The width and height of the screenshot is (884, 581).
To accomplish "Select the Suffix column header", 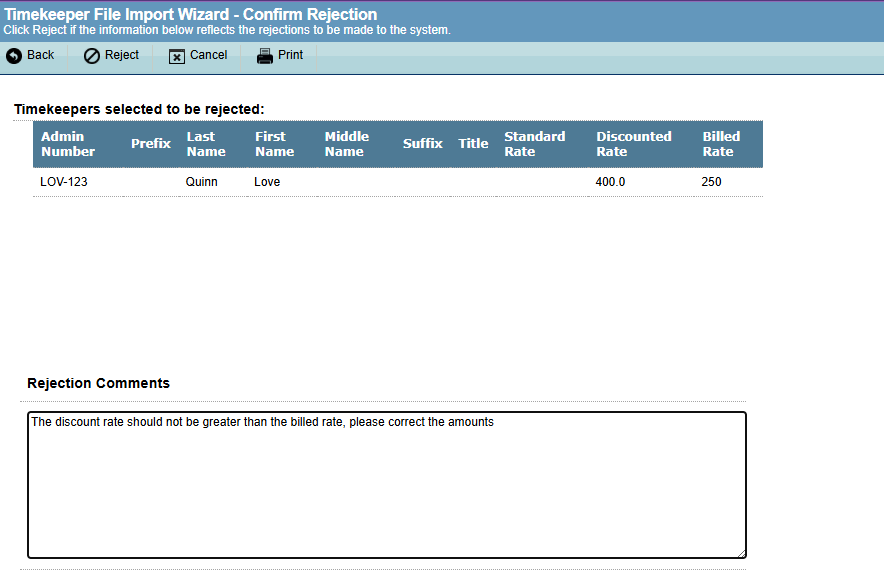I will (423, 144).
